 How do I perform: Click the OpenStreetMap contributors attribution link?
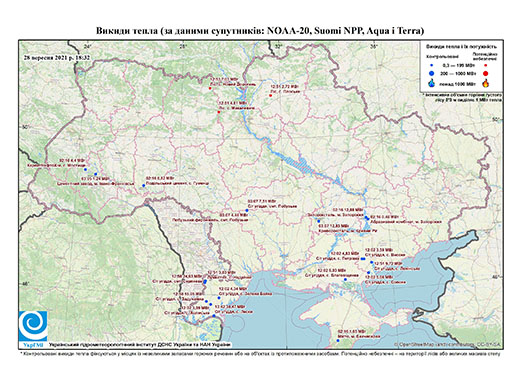(x=447, y=344)
